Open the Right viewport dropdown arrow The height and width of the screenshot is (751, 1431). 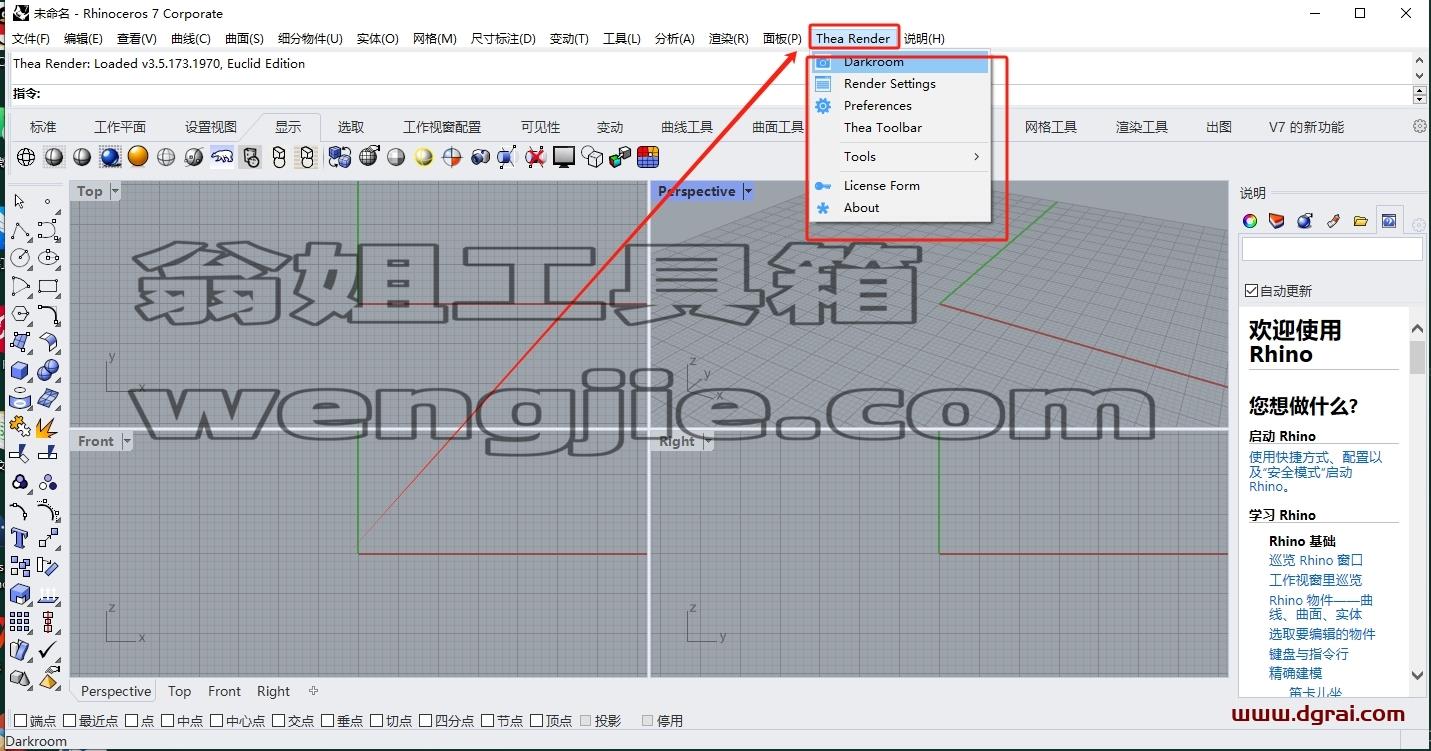708,441
